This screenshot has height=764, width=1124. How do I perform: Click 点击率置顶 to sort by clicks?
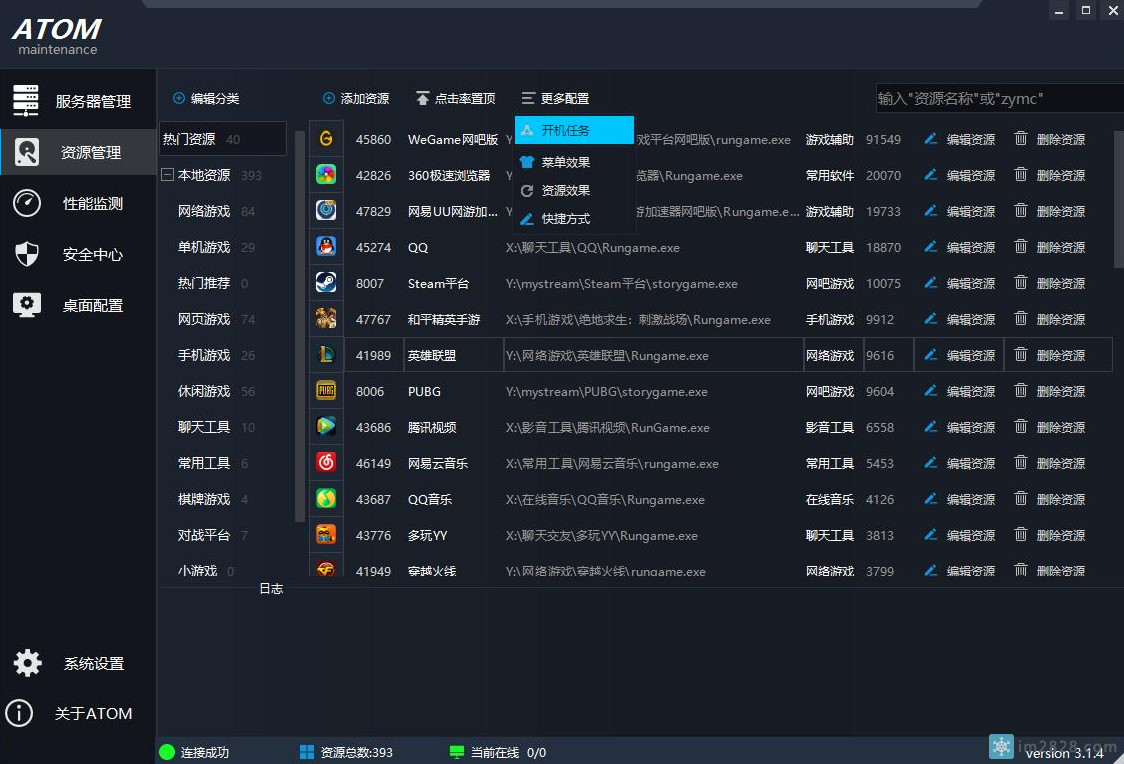pos(462,98)
